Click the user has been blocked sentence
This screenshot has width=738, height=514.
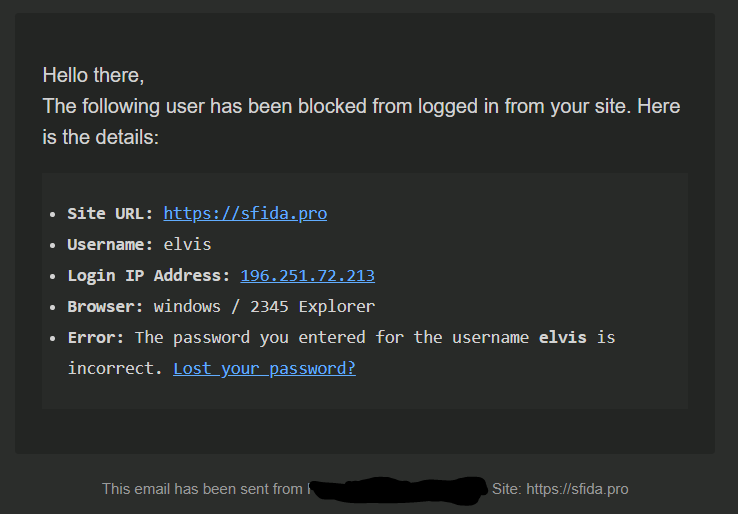361,106
